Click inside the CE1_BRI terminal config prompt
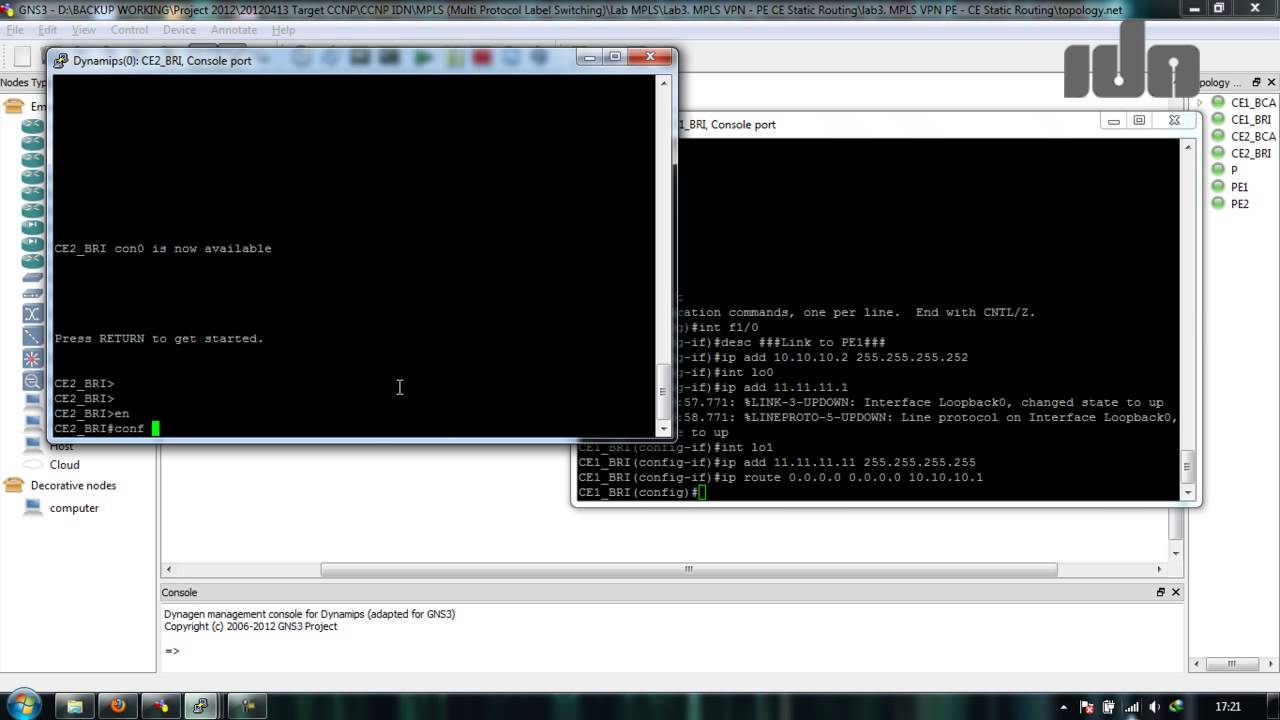 702,492
